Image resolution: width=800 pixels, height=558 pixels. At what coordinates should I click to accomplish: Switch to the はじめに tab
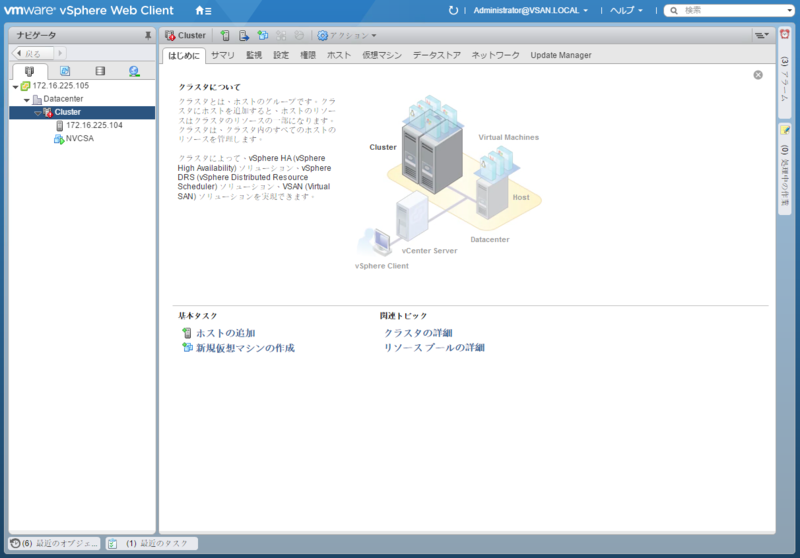coord(184,56)
